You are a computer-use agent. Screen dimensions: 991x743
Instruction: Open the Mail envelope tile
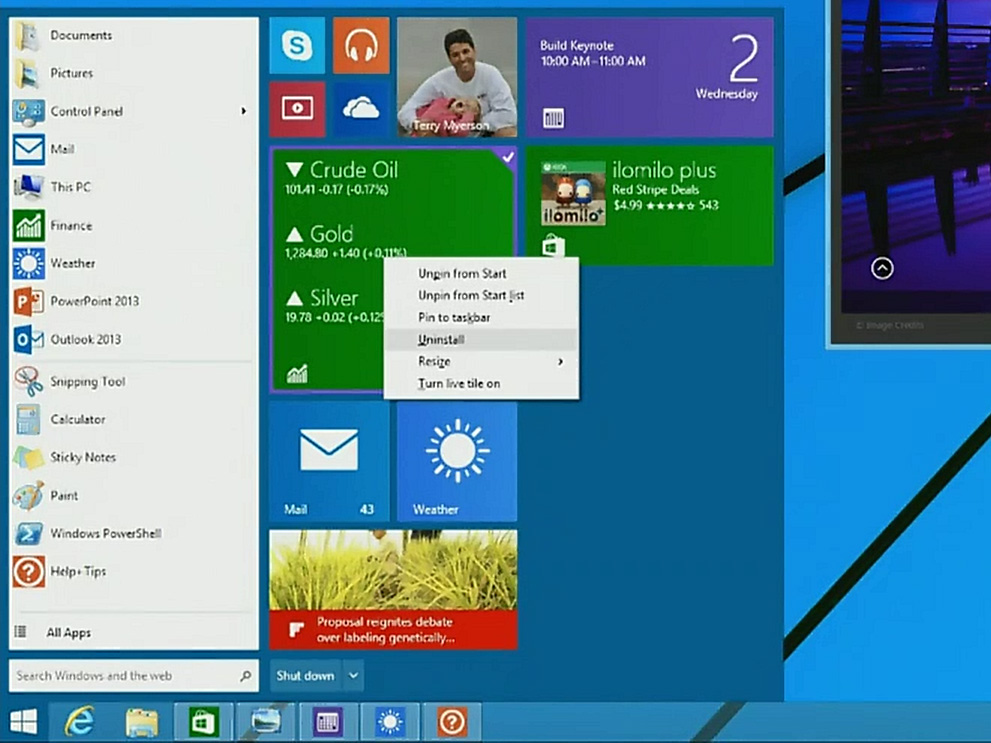pyautogui.click(x=329, y=461)
